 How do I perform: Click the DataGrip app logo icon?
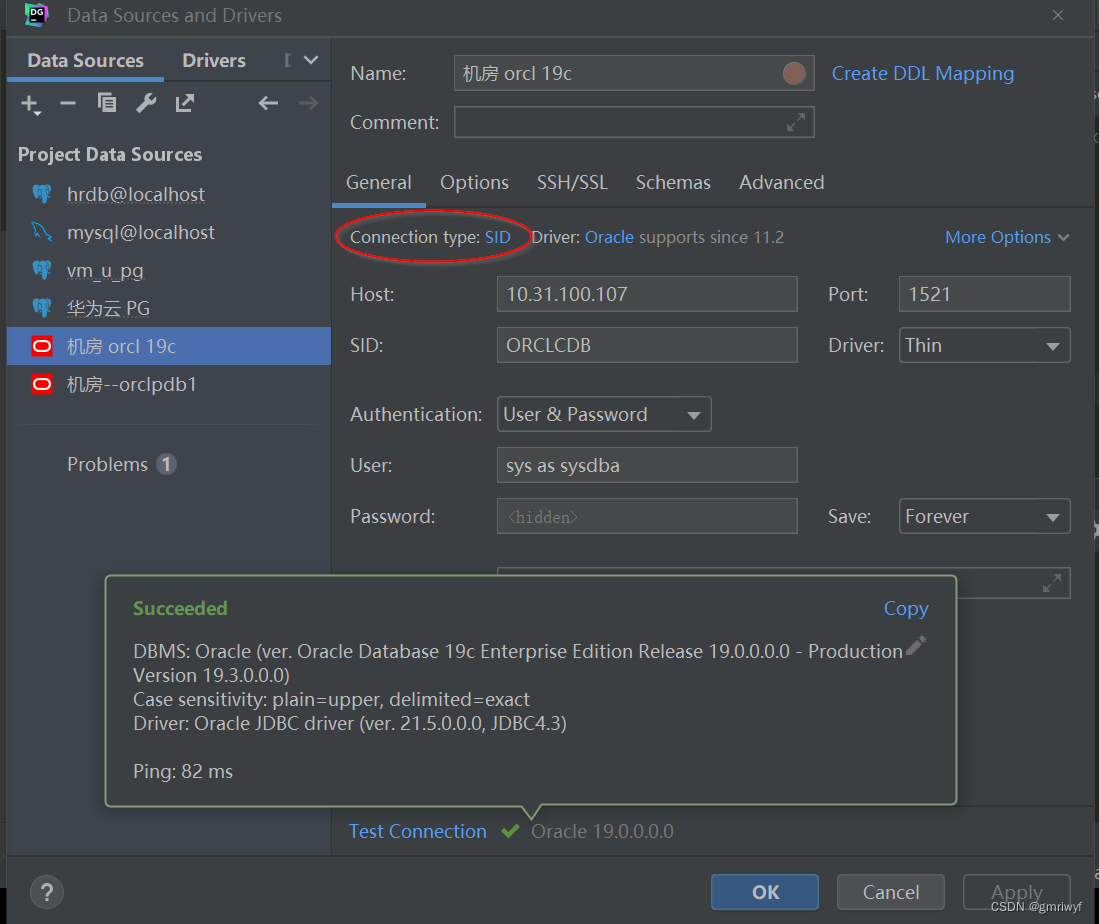click(36, 15)
